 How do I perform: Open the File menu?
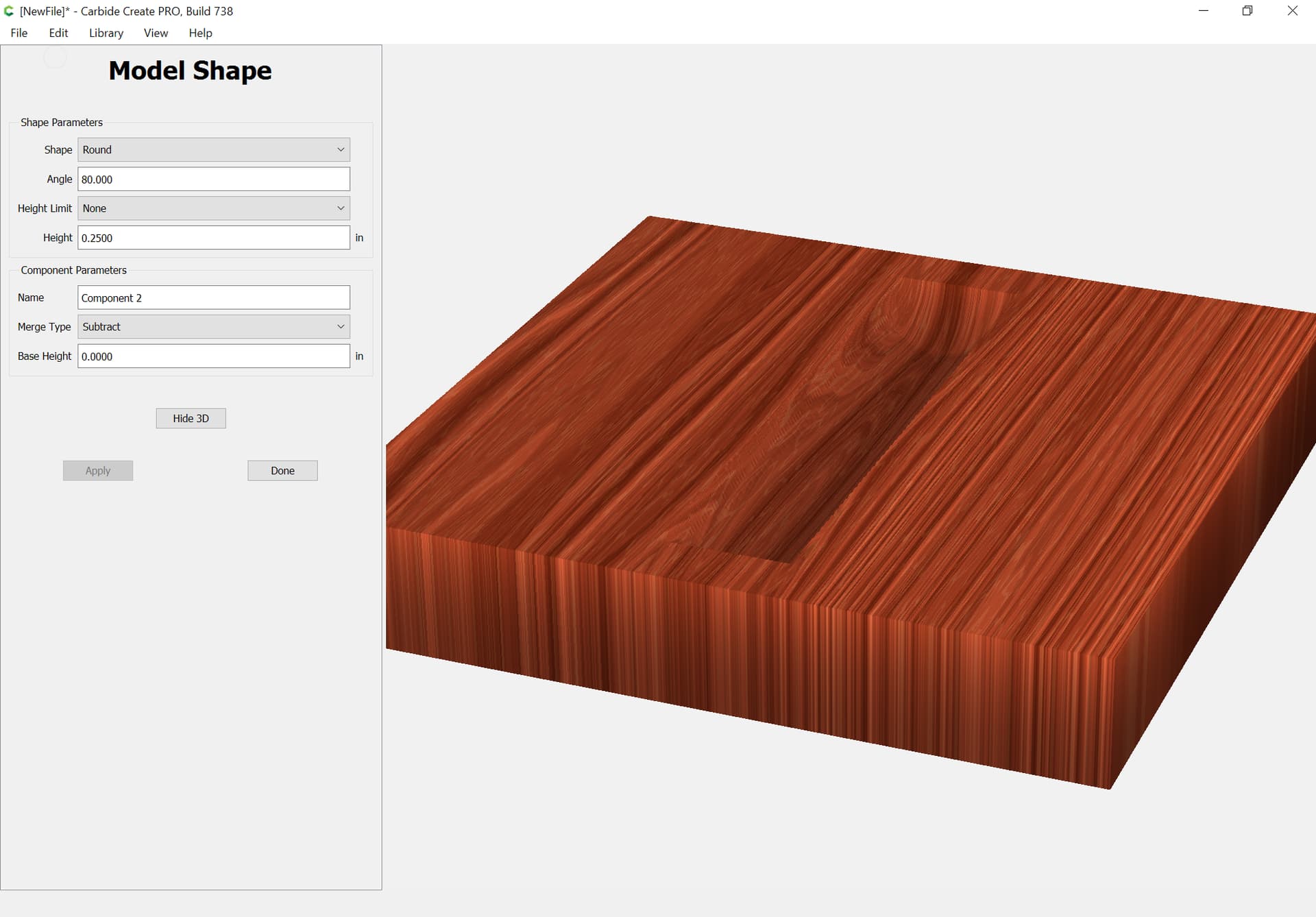(x=19, y=33)
